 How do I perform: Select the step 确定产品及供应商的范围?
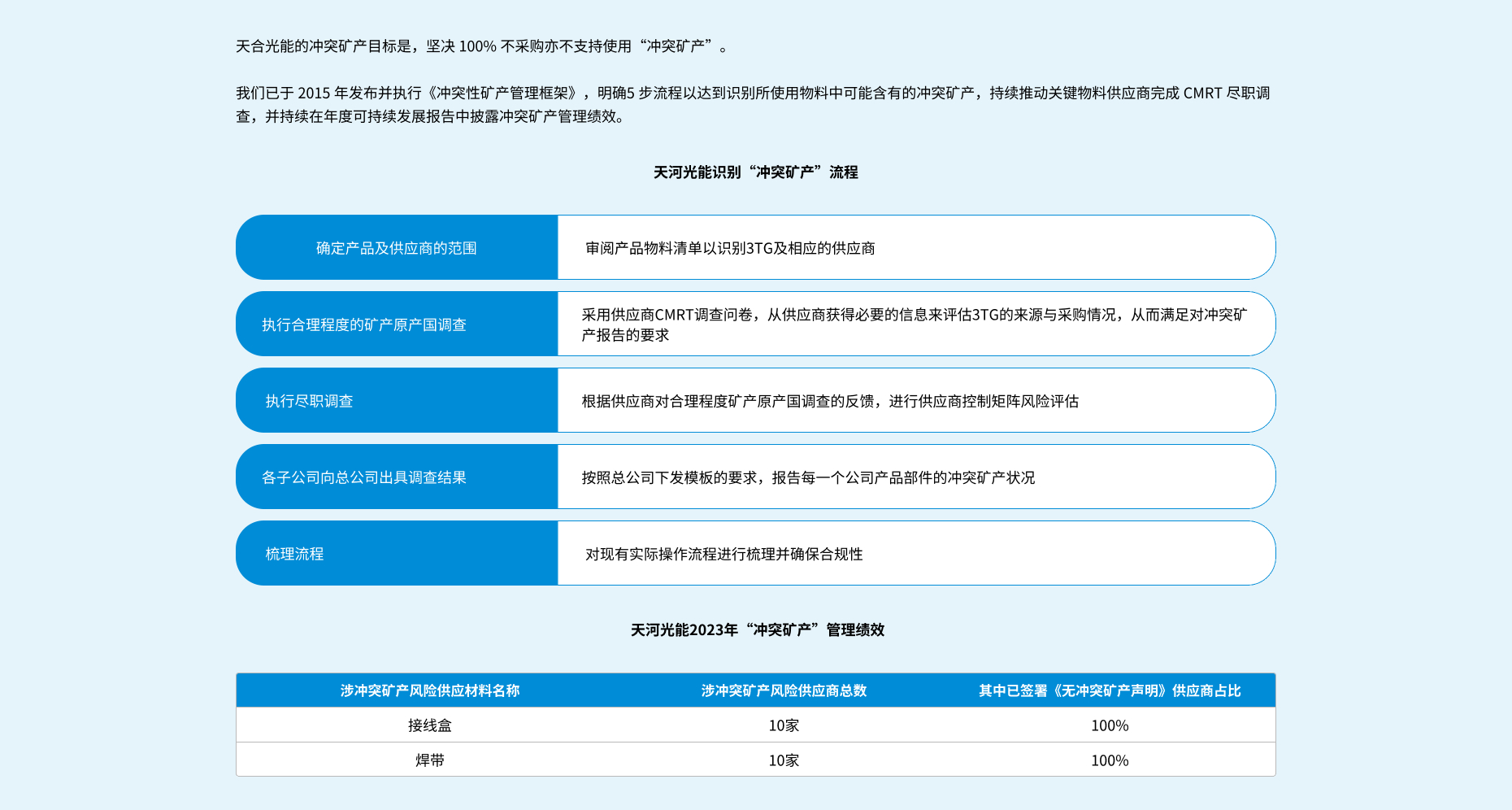[397, 248]
